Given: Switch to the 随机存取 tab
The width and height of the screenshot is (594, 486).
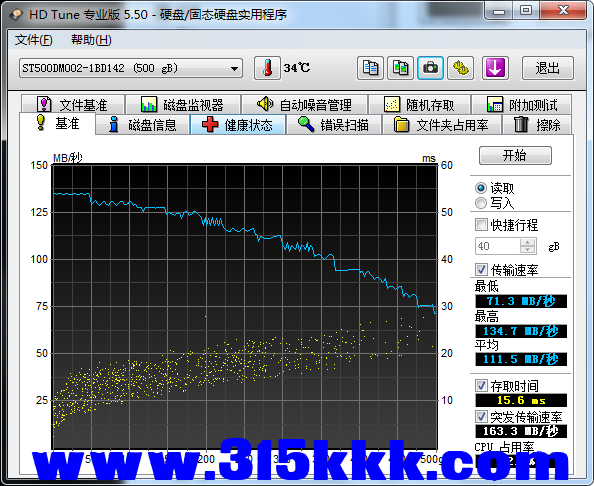Looking at the screenshot, I should click(x=419, y=105).
